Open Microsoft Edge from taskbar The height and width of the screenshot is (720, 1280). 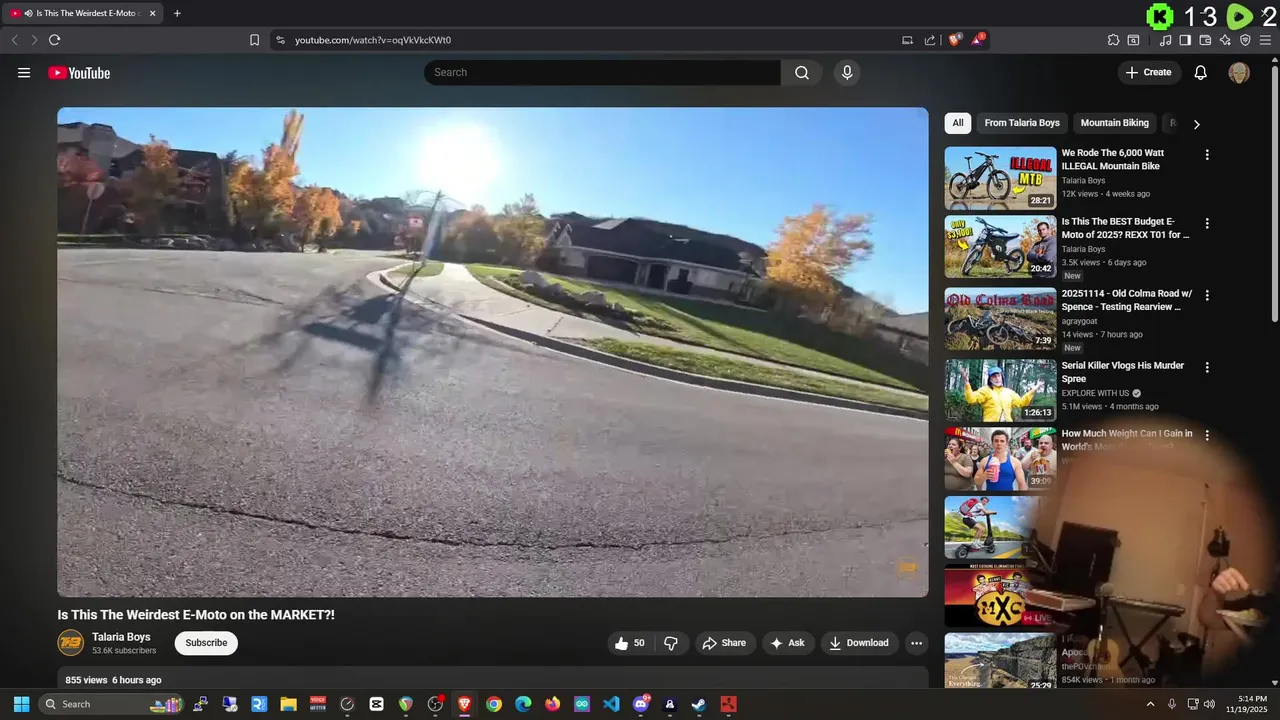[x=523, y=704]
